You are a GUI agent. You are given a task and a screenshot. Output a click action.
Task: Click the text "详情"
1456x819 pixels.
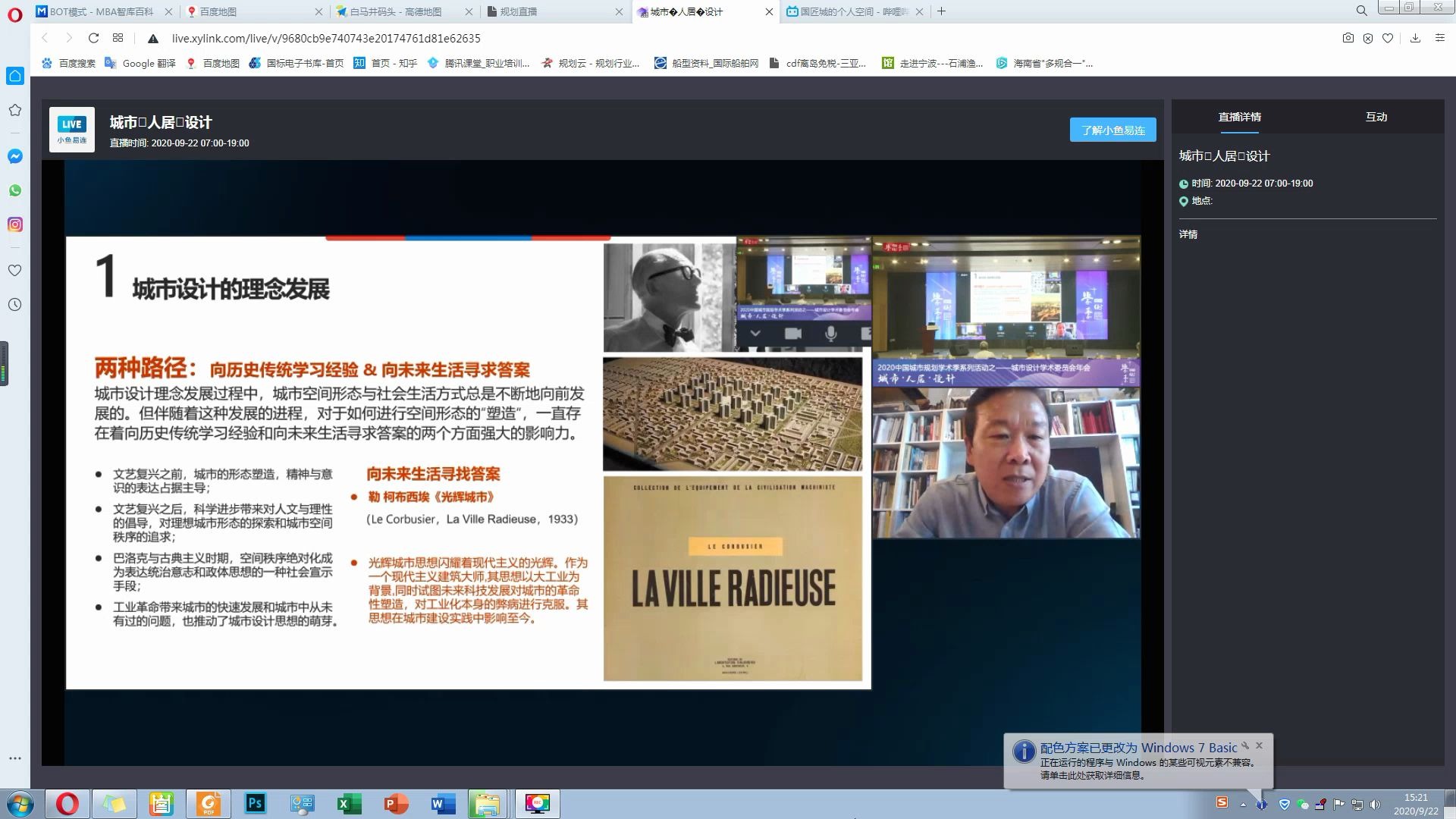click(x=1188, y=234)
